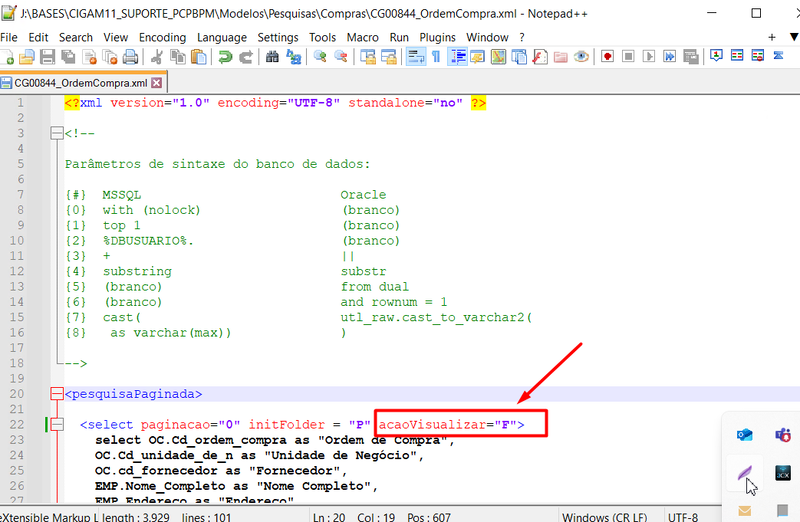The width and height of the screenshot is (800, 522).
Task: Toggle the Word Wrap button
Action: [416, 57]
